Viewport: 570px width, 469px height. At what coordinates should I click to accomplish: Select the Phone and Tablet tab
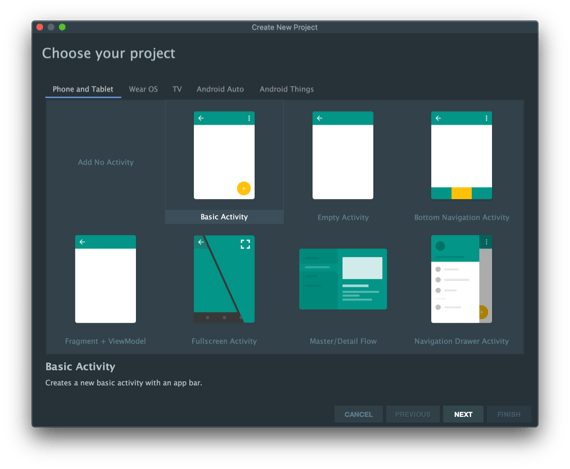83,89
